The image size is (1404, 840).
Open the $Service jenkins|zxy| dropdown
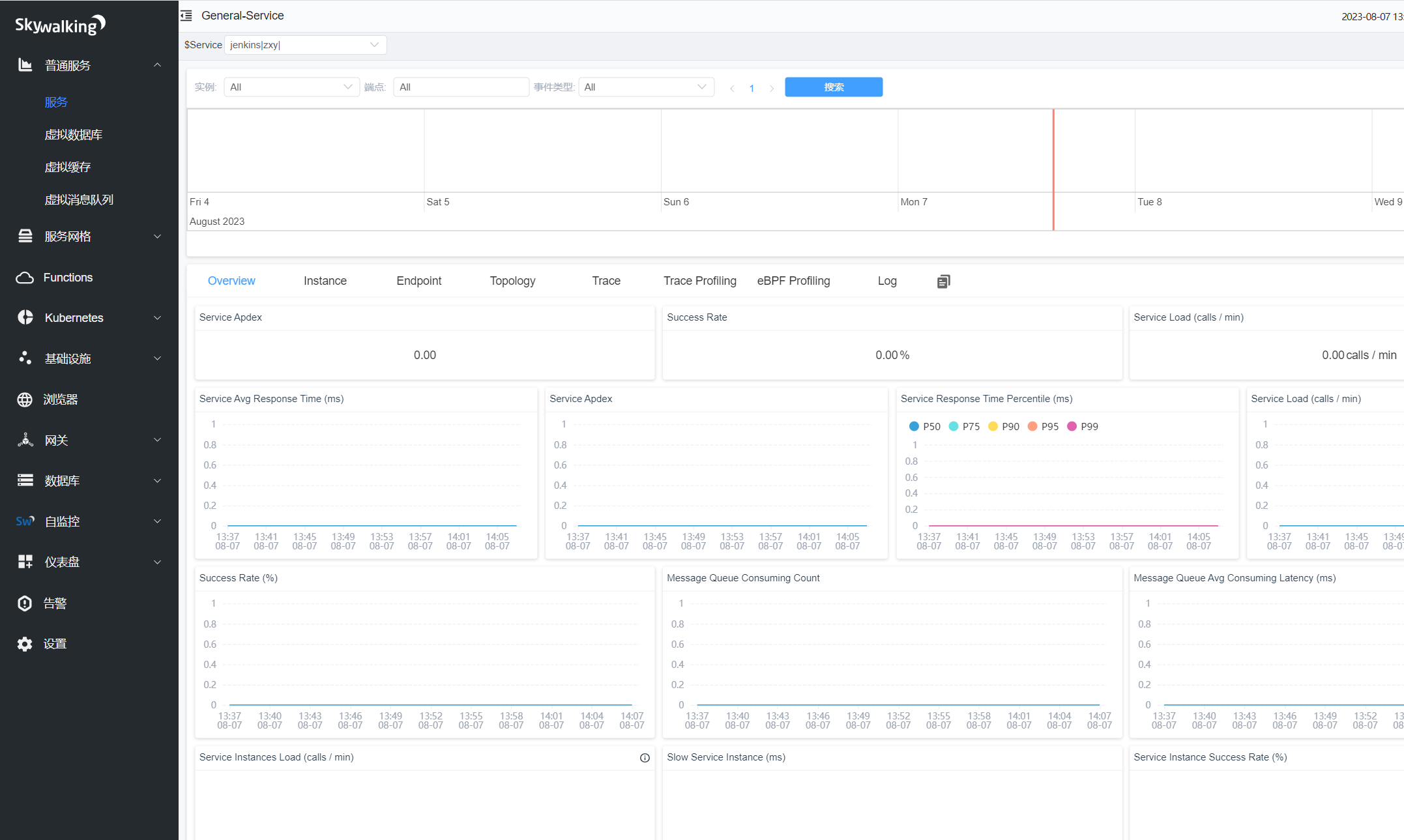click(305, 45)
